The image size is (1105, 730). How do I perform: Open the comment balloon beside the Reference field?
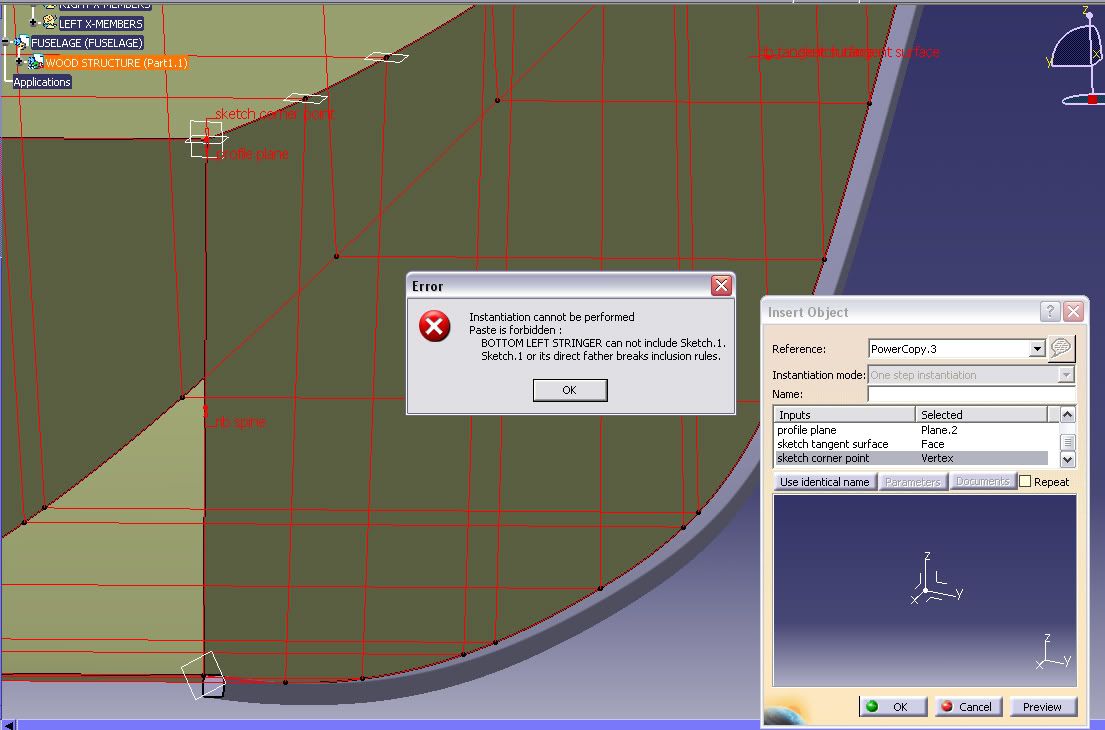1059,349
